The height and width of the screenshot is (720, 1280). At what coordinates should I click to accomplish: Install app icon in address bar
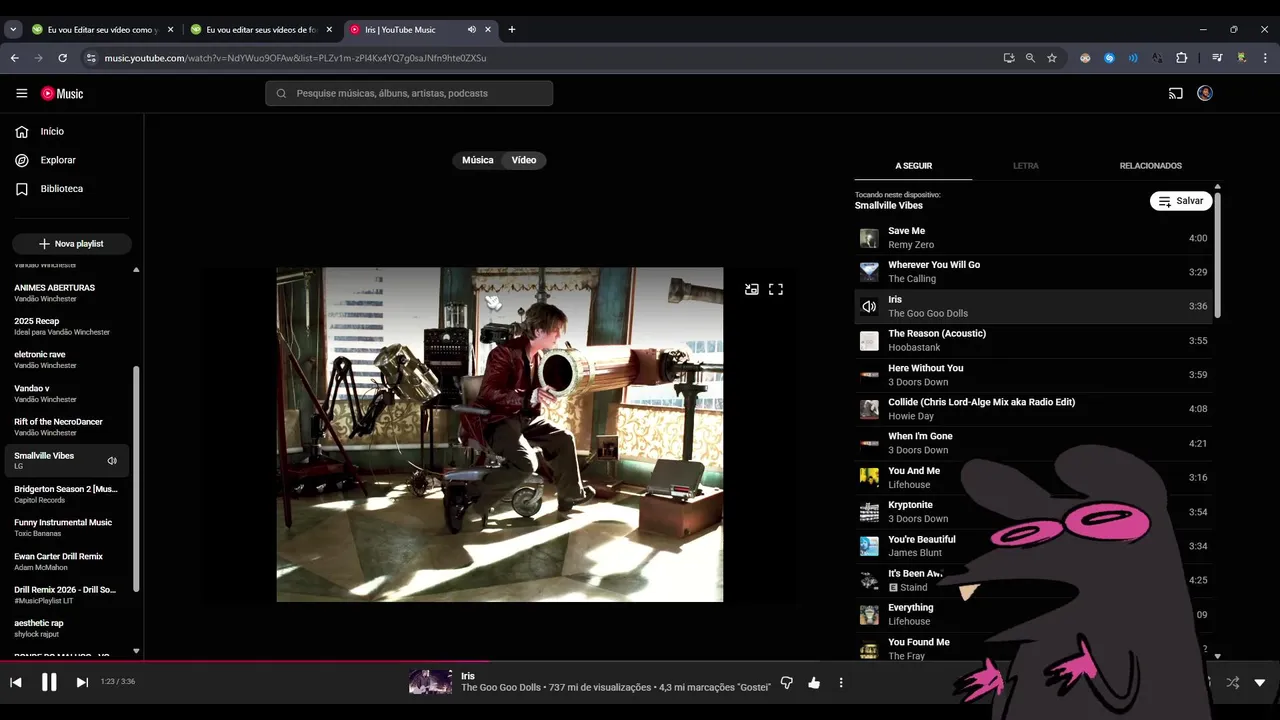pyautogui.click(x=1009, y=58)
